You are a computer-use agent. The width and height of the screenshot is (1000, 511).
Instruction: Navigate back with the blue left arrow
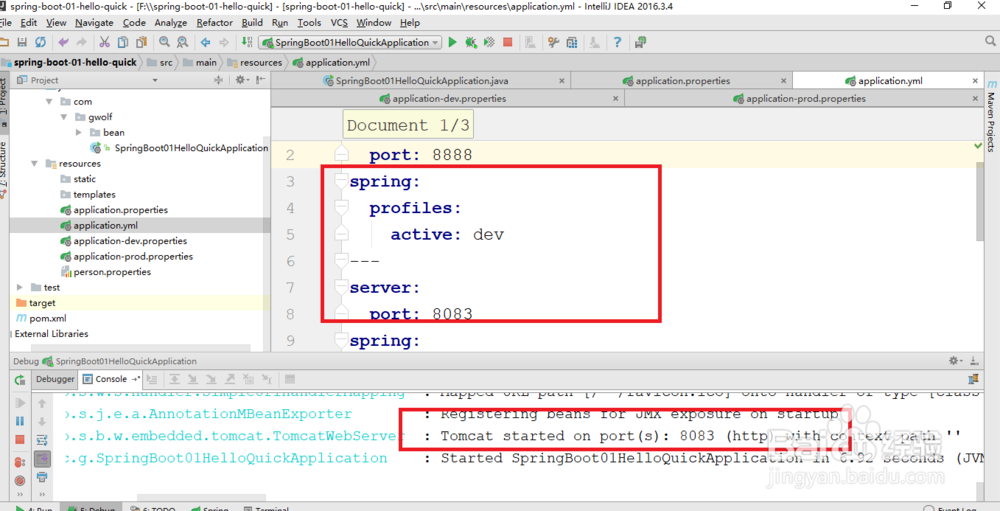point(205,42)
